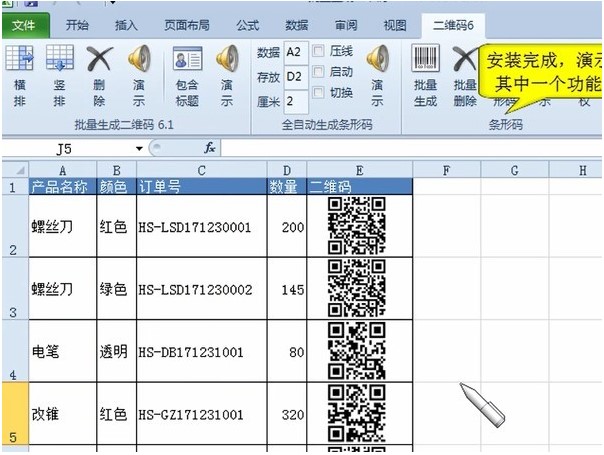Image resolution: width=604 pixels, height=455 pixels.
Task: Click the 改锥 product name cell
Action: [62, 413]
